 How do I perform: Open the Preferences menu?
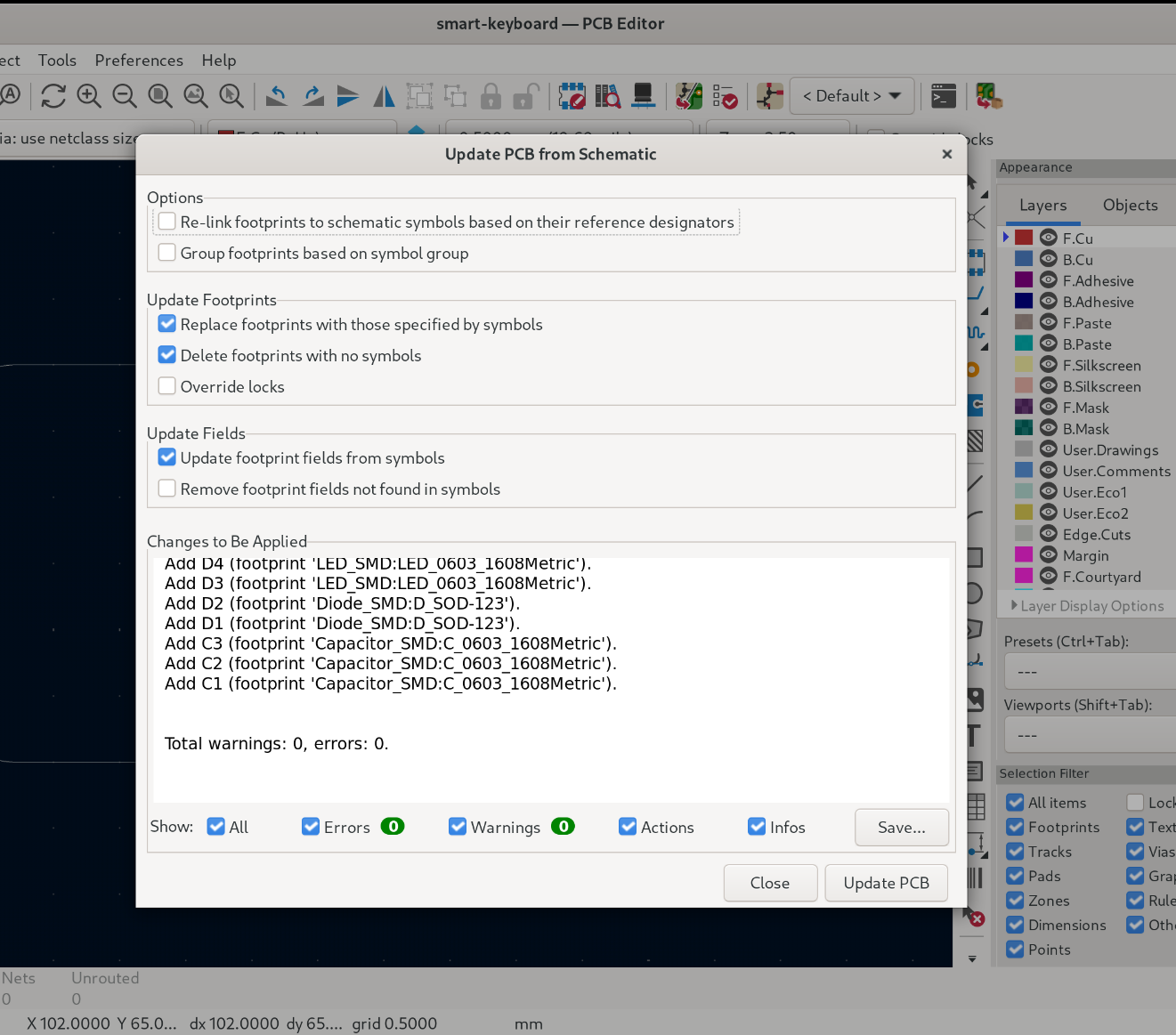(x=139, y=60)
